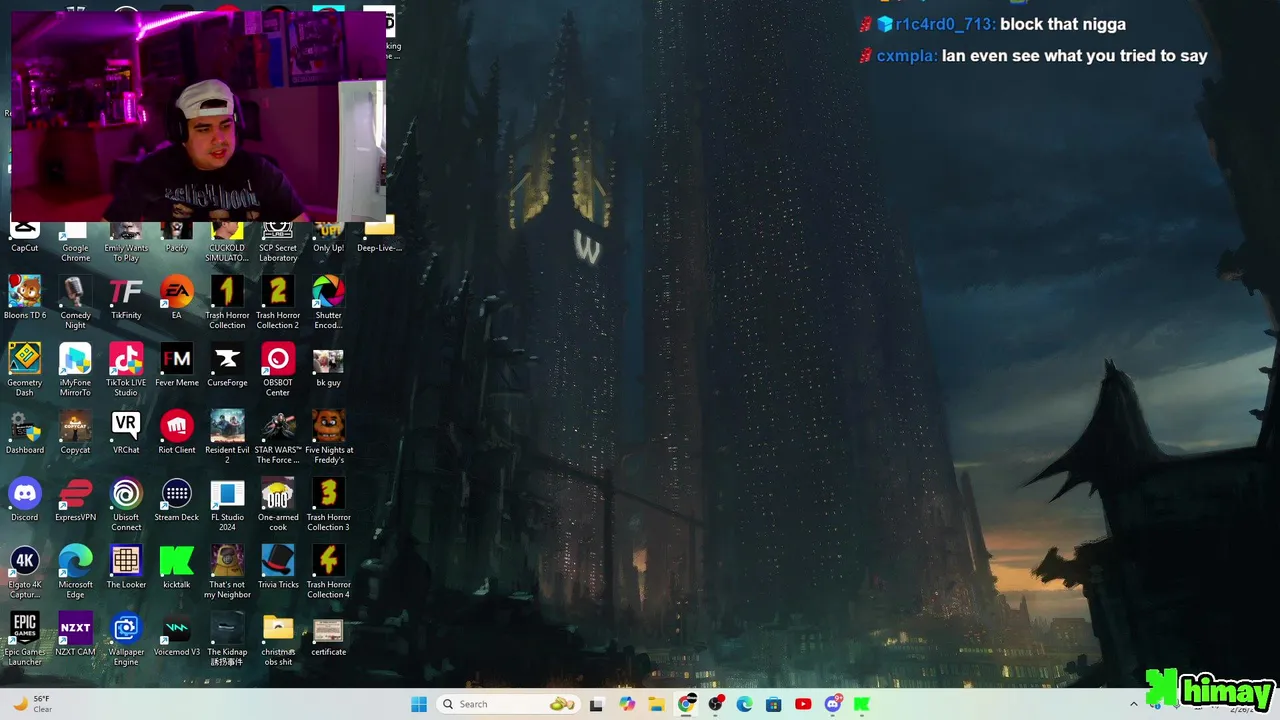Select Trash Horror Collection 3 icon

point(328,504)
